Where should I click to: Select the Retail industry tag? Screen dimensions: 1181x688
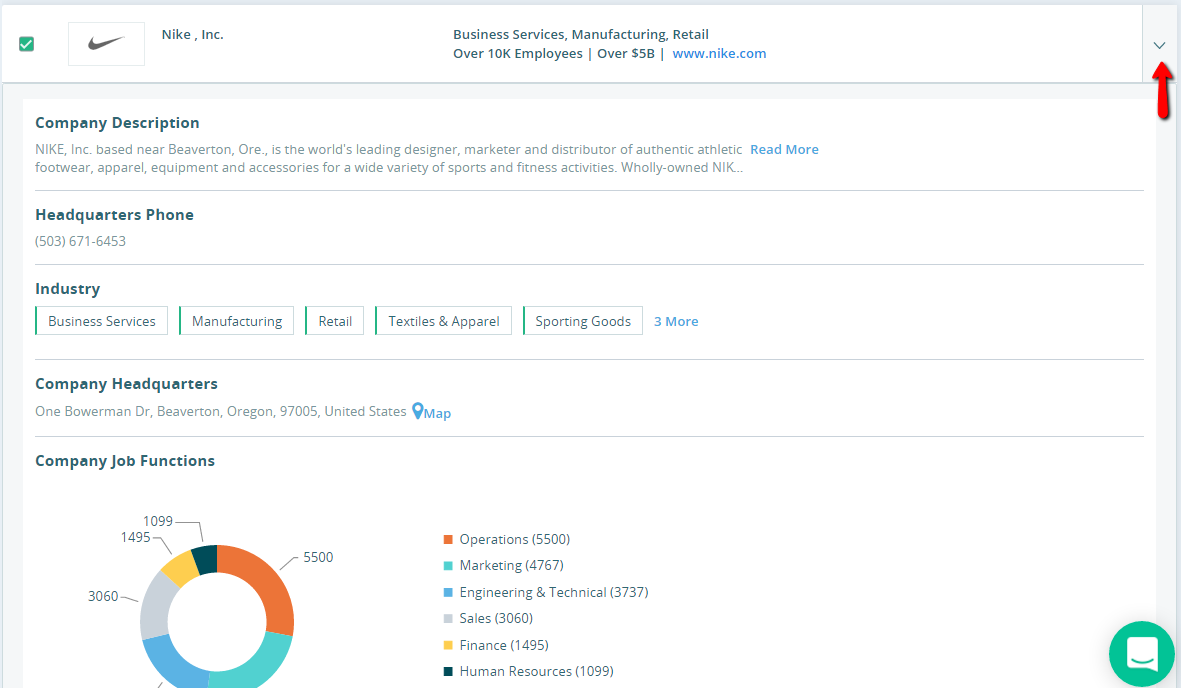334,321
